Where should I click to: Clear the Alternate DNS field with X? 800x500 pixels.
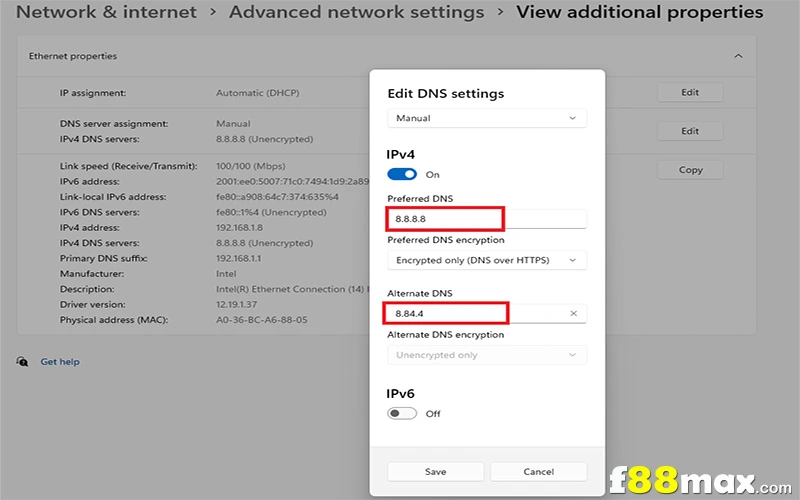[x=573, y=313]
